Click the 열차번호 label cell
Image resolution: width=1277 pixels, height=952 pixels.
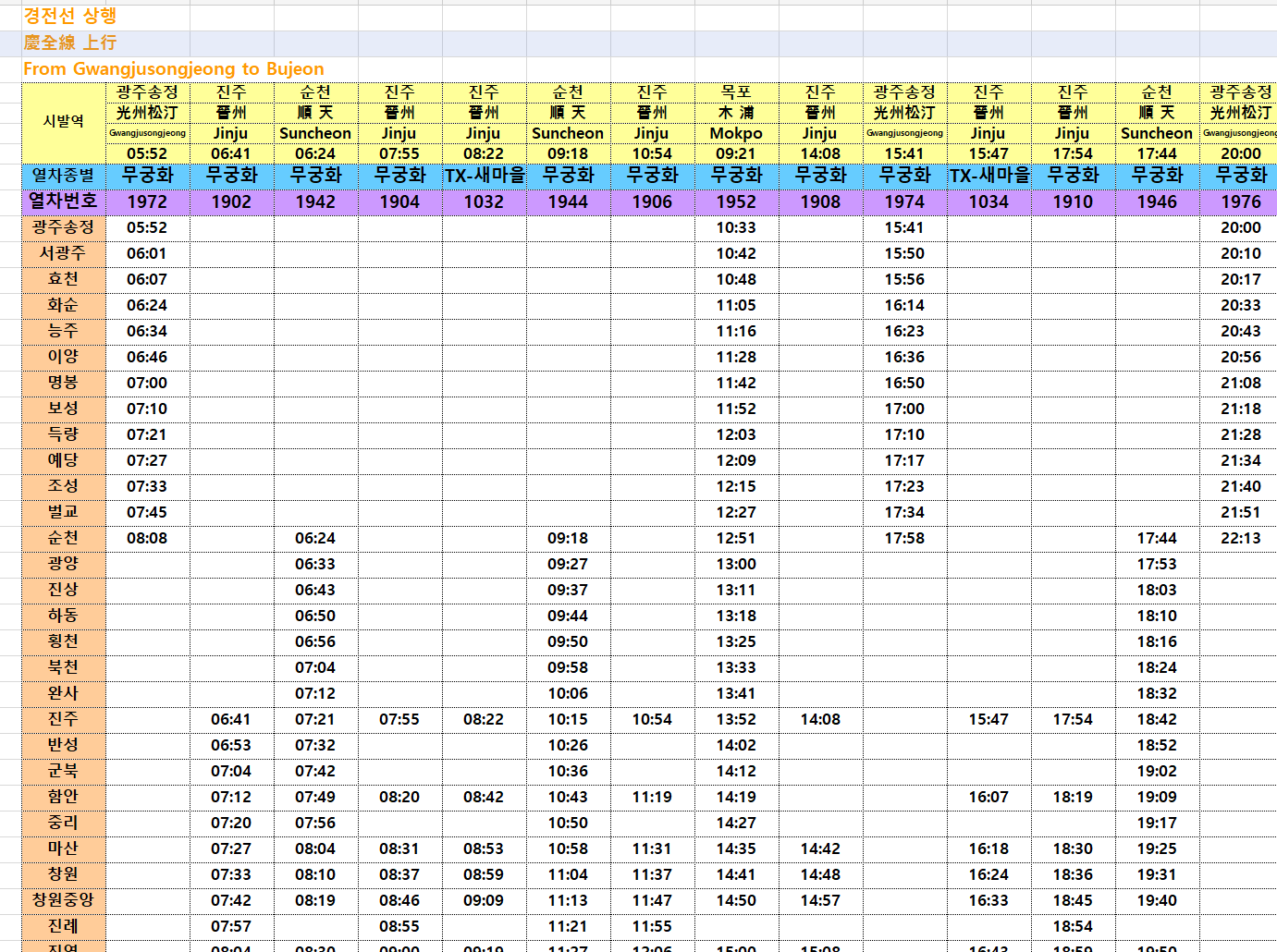[x=64, y=201]
